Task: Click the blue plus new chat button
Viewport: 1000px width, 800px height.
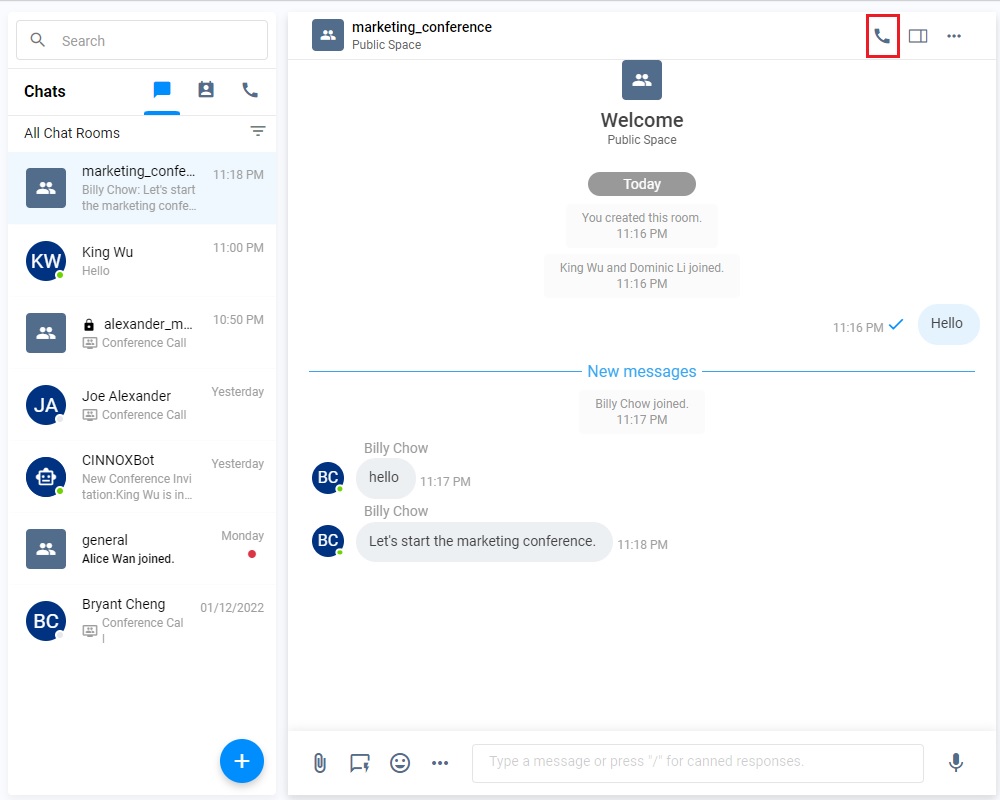Action: pos(242,761)
